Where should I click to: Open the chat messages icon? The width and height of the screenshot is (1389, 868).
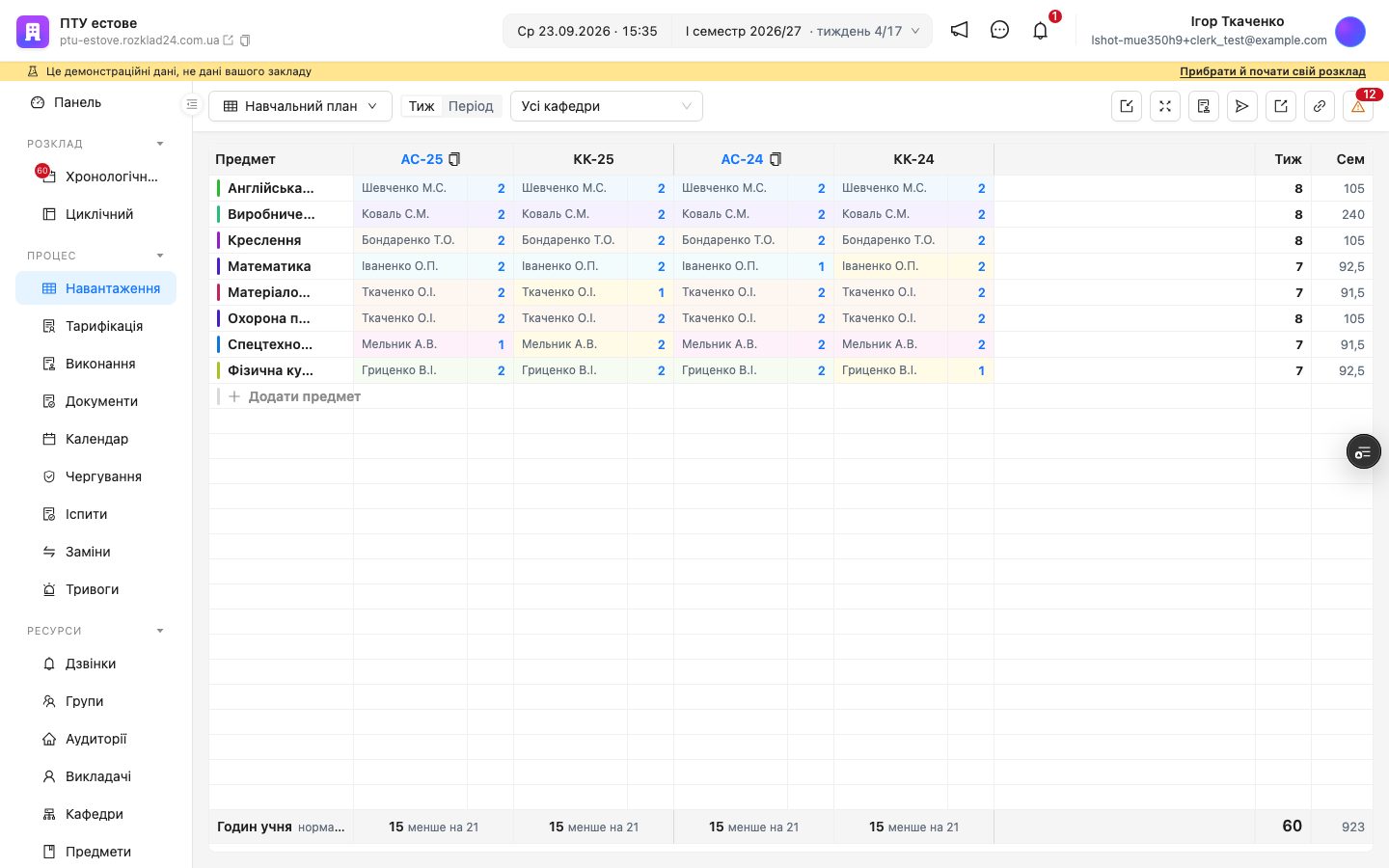coord(999,30)
